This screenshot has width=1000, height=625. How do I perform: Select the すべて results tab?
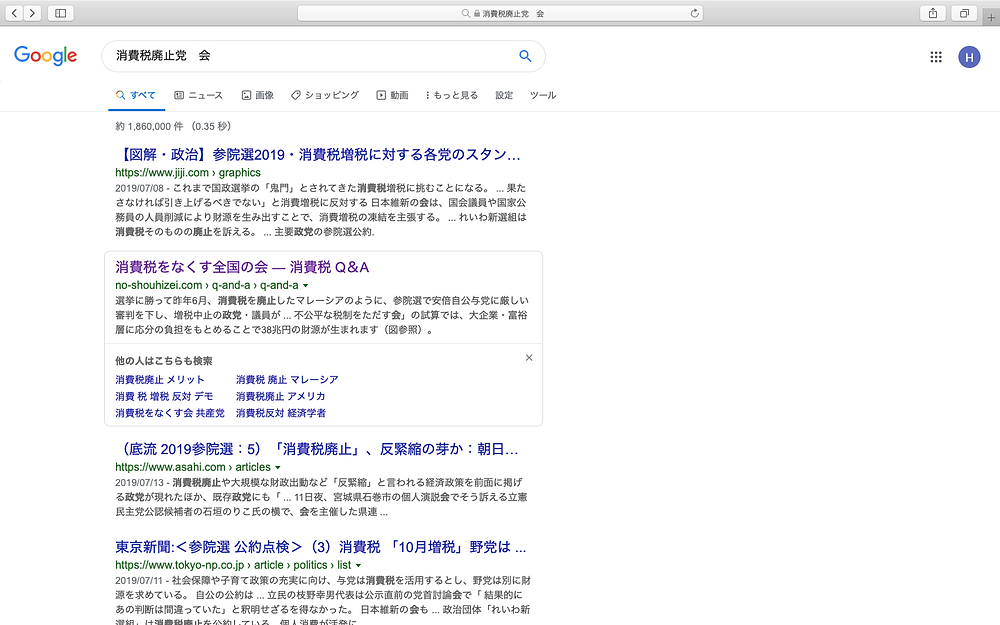coord(136,95)
